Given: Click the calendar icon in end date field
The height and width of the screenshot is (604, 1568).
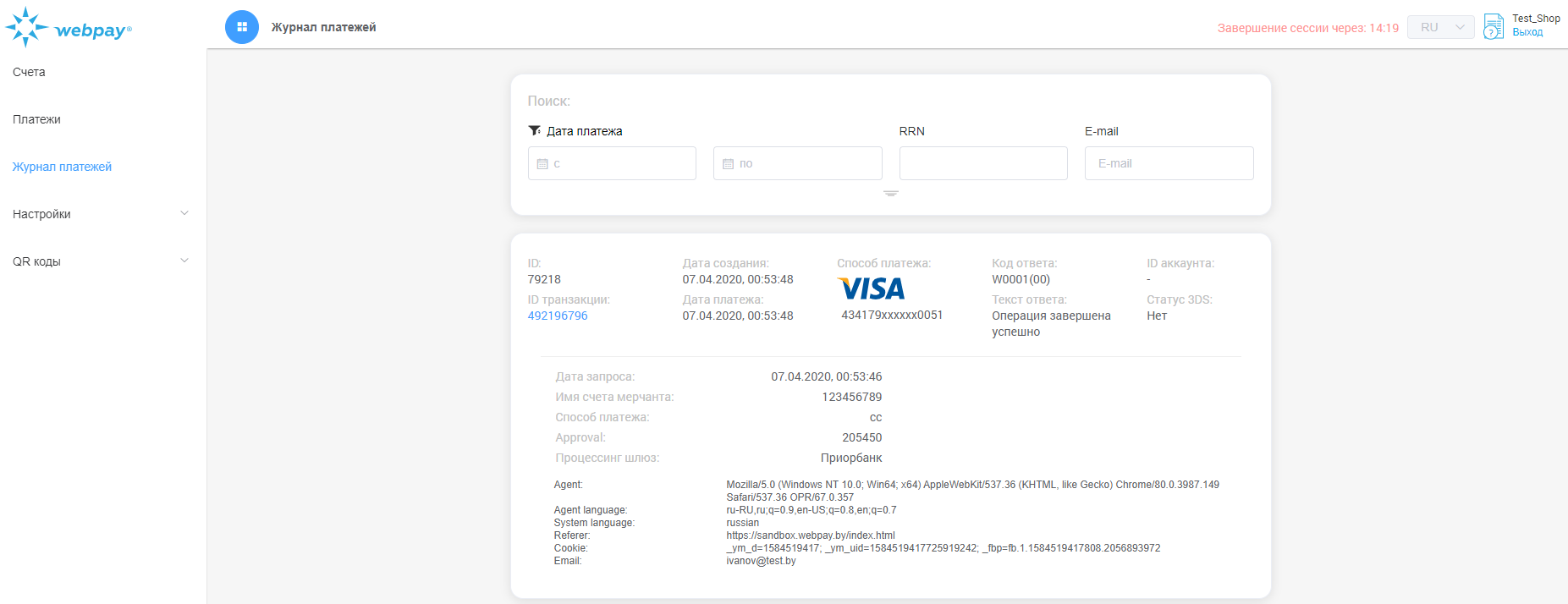Looking at the screenshot, I should pos(728,164).
